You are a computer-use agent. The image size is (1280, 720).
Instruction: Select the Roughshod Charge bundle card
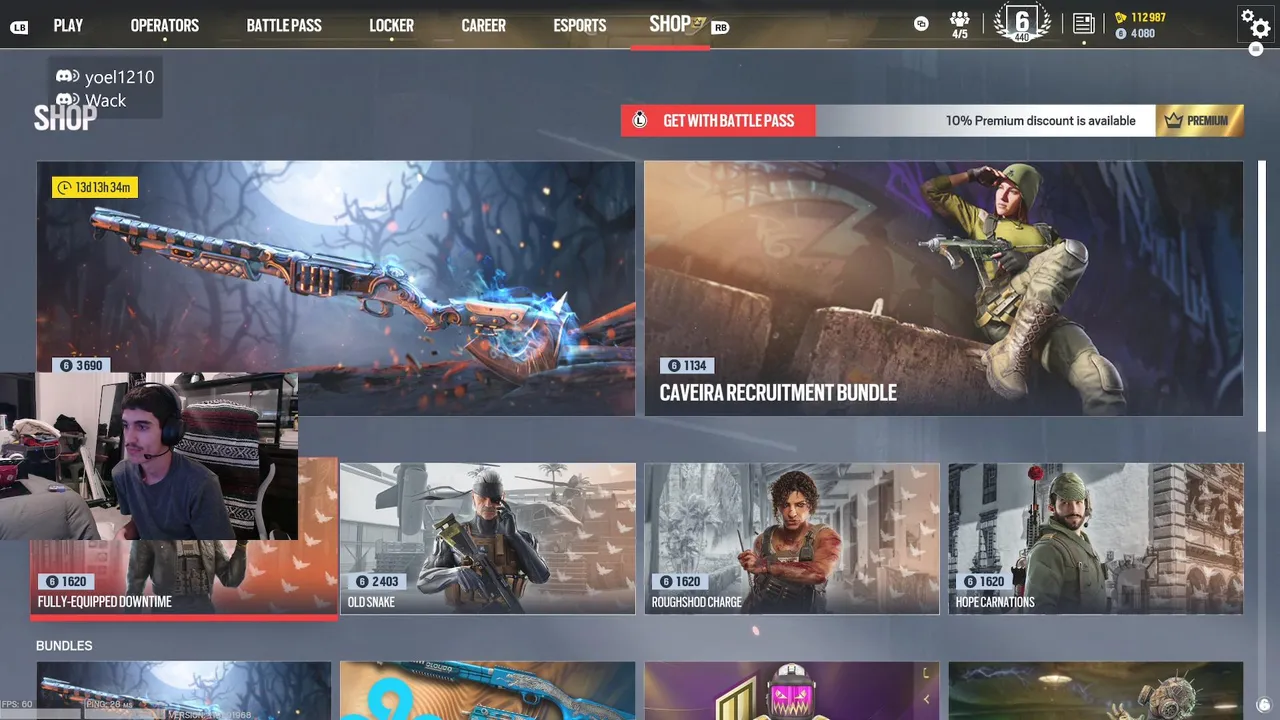coord(792,538)
